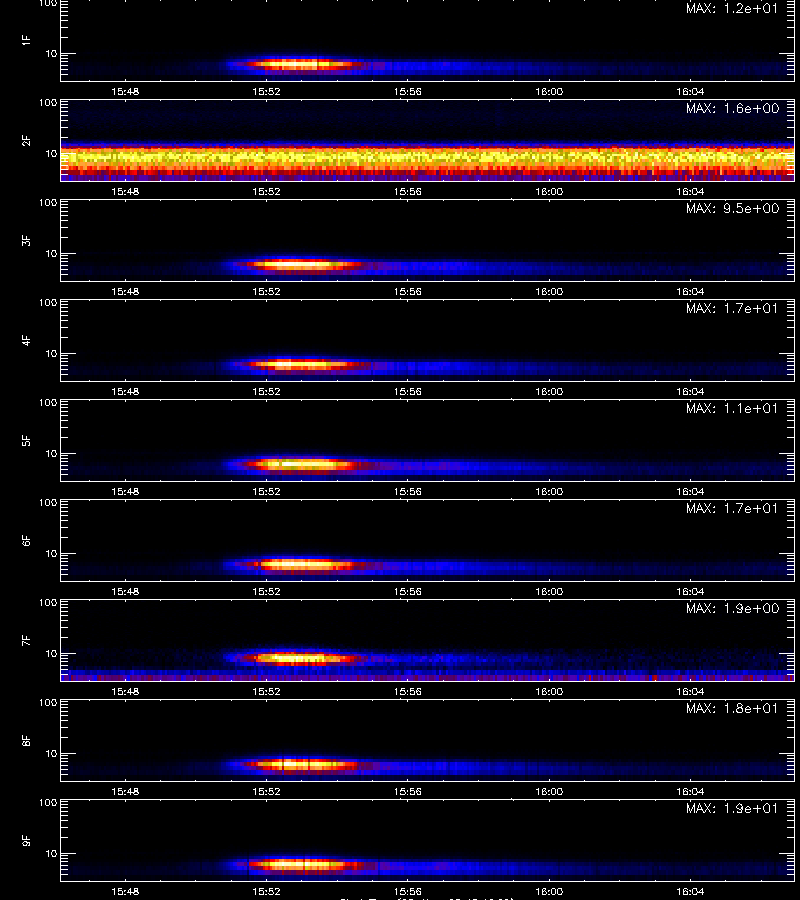Viewport: 800px width, 900px height.
Task: Click the 4F panel label
Action: 26,340
